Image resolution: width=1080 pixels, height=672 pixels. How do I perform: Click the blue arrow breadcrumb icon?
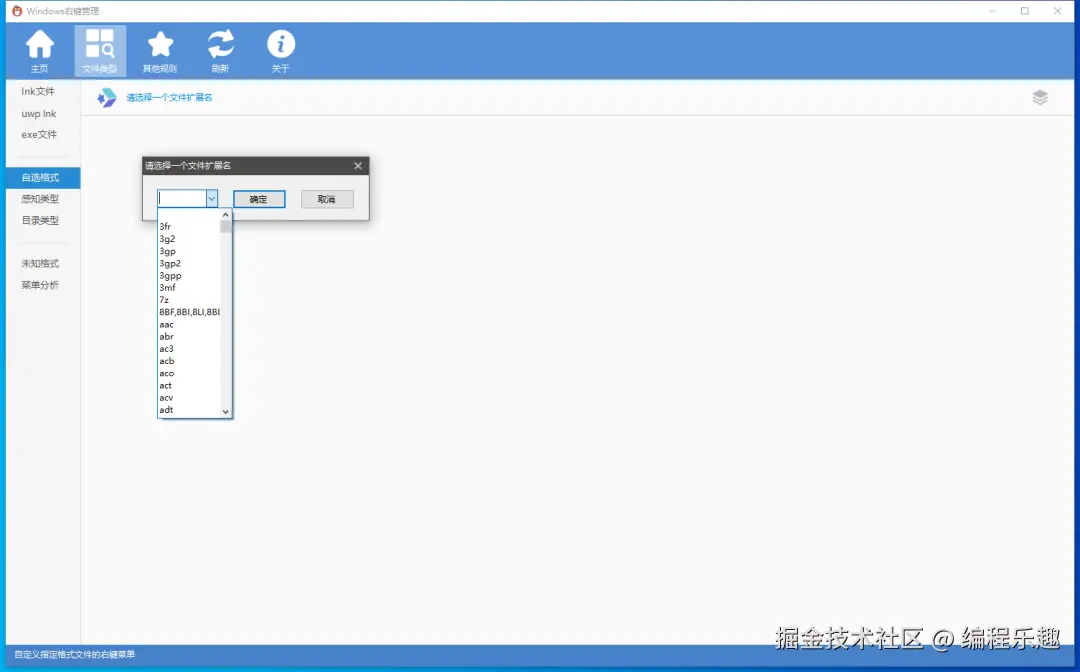coord(106,97)
